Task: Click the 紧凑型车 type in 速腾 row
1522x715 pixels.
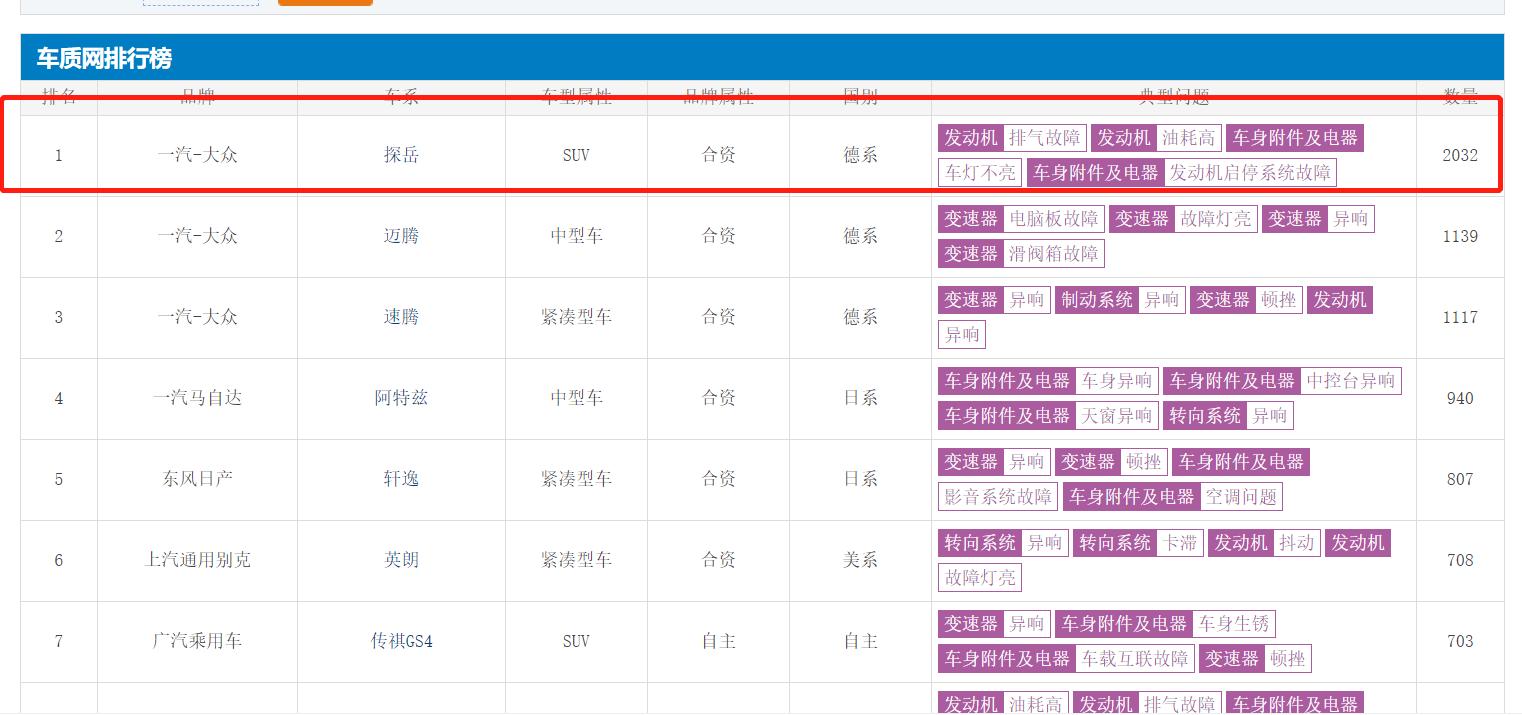Action: click(x=576, y=317)
